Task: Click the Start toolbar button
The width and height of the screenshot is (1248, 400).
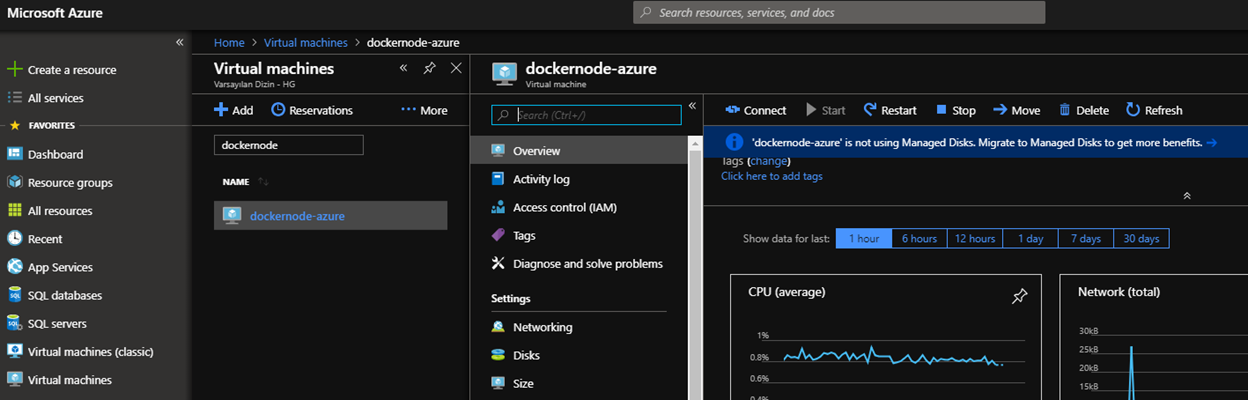Action: click(825, 110)
